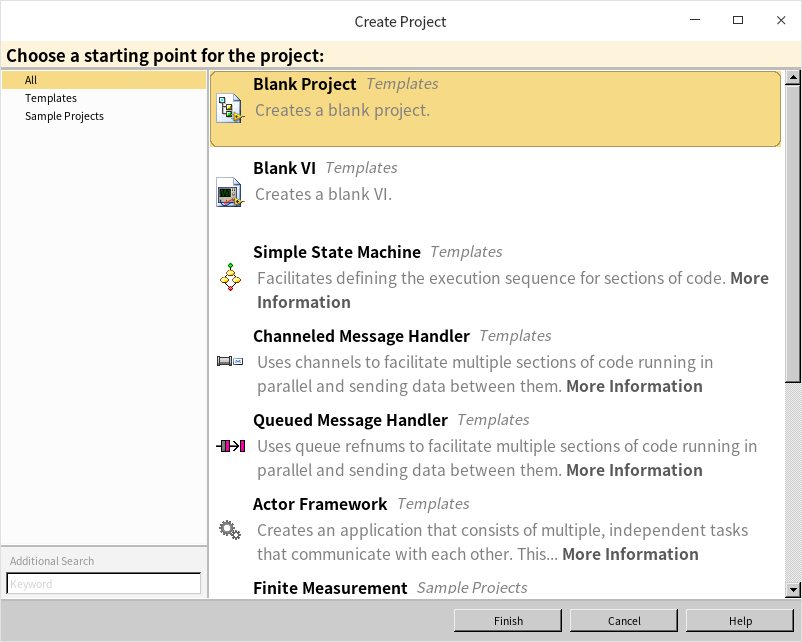
Task: Select the Simple State Machine icon
Action: click(x=231, y=277)
